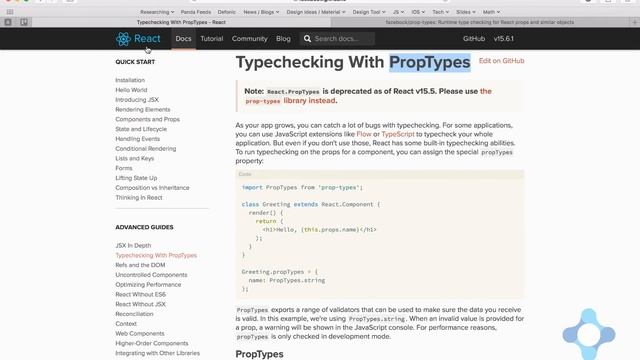Expand the iOS bookmarks folder
640x360 pixels.
tap(418, 12)
